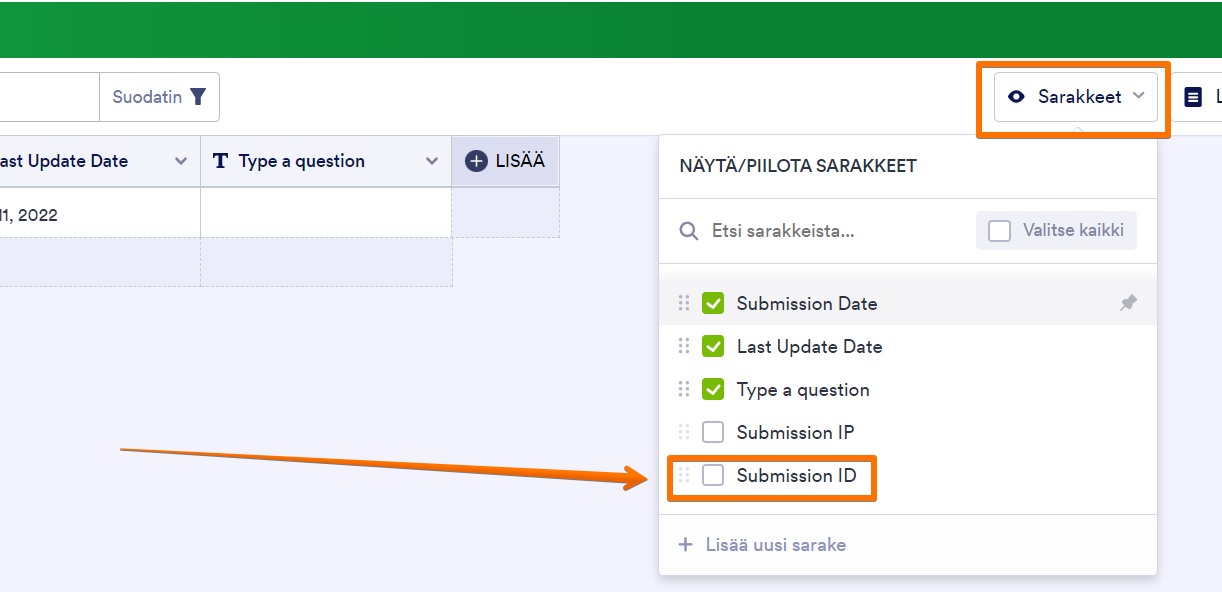Click the filter funnel icon
1222x592 pixels.
click(x=198, y=97)
